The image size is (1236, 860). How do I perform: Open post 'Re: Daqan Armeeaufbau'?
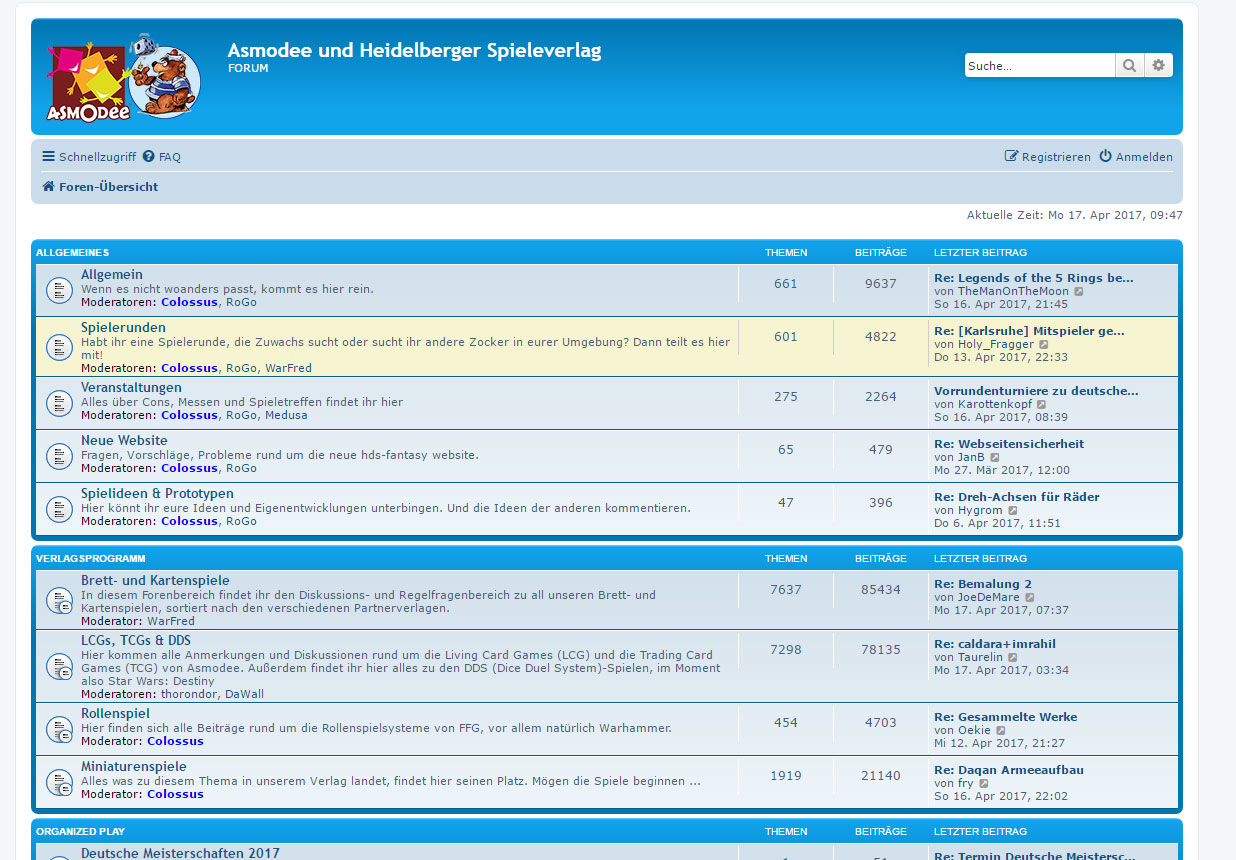pyautogui.click(x=1009, y=770)
